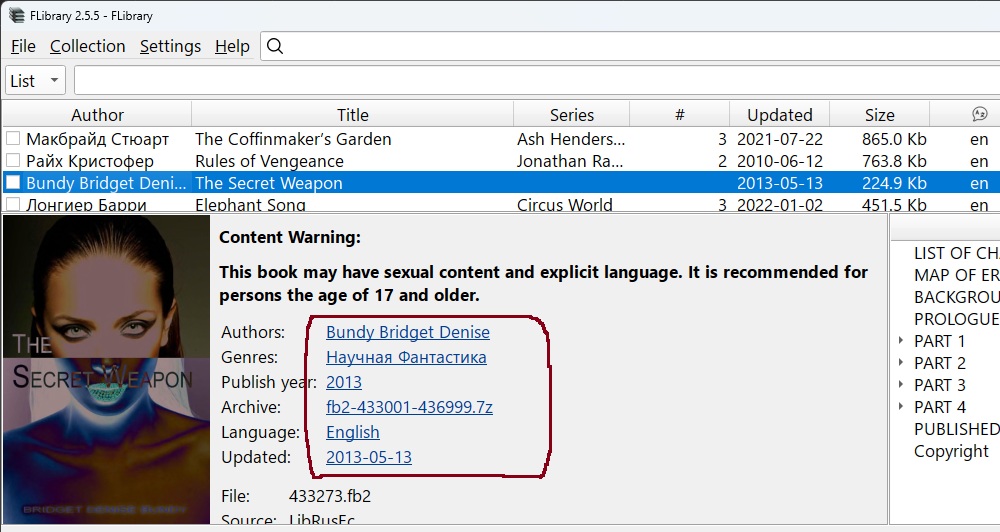Sort by the Series column header

pos(571,115)
